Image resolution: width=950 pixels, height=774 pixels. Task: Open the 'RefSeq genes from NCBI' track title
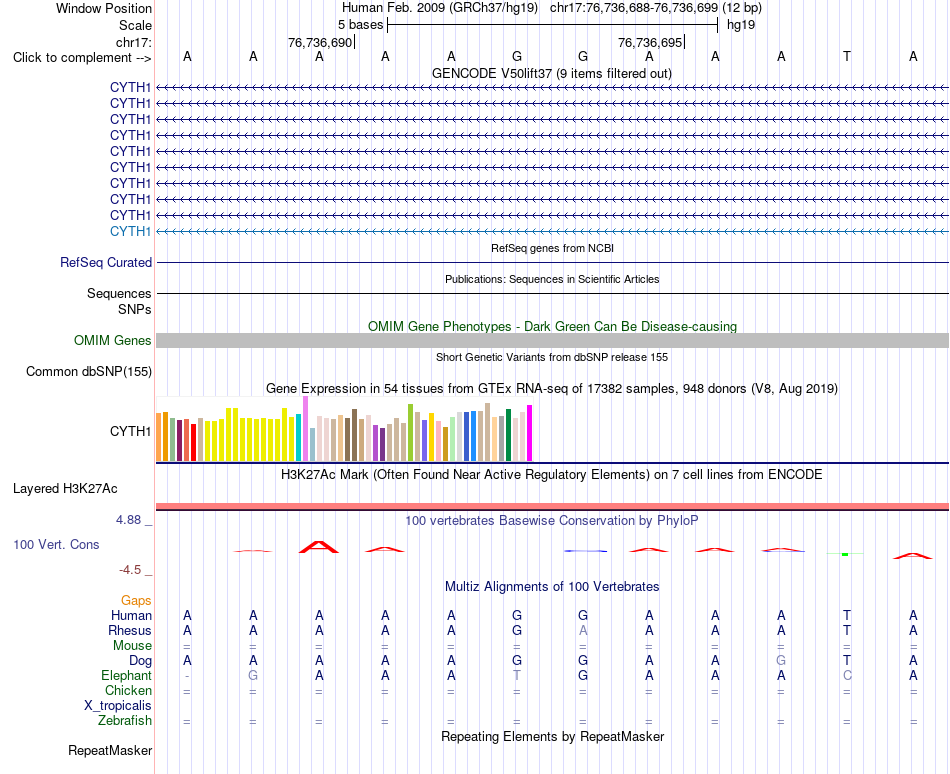(552, 248)
